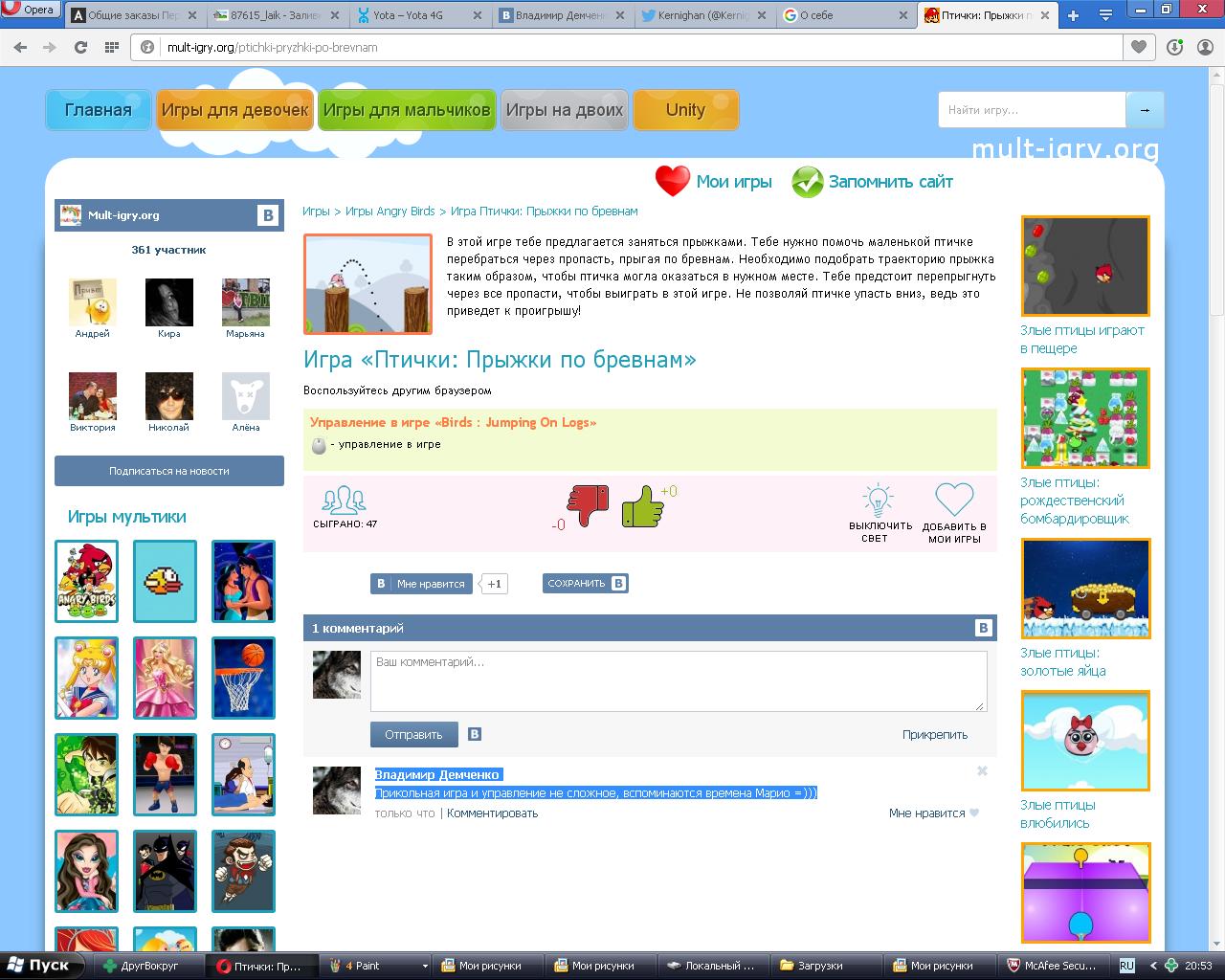
Task: Switch to the Владимир Демченко tab
Action: [x=563, y=15]
